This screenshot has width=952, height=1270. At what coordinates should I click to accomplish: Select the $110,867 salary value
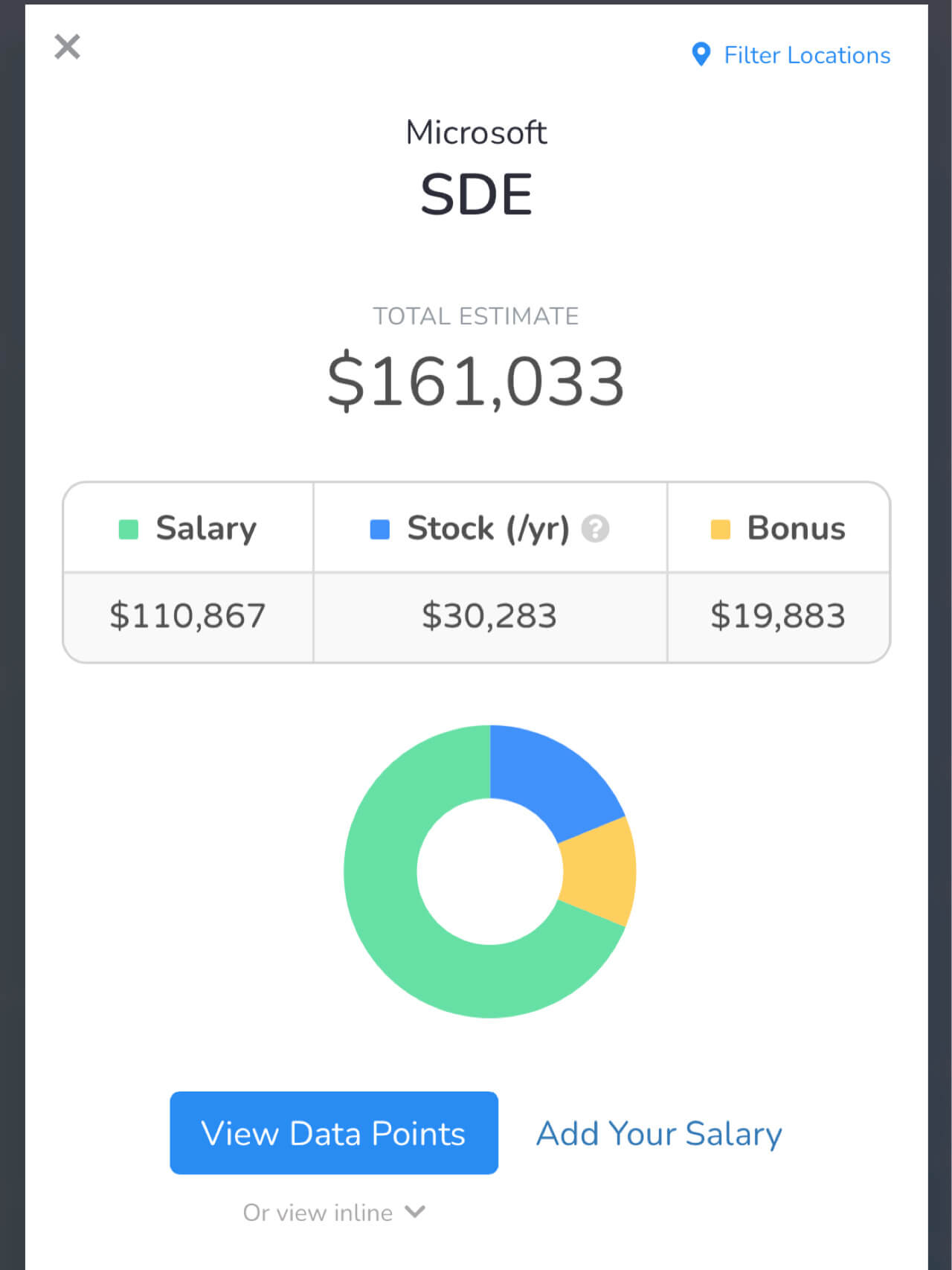(x=187, y=616)
